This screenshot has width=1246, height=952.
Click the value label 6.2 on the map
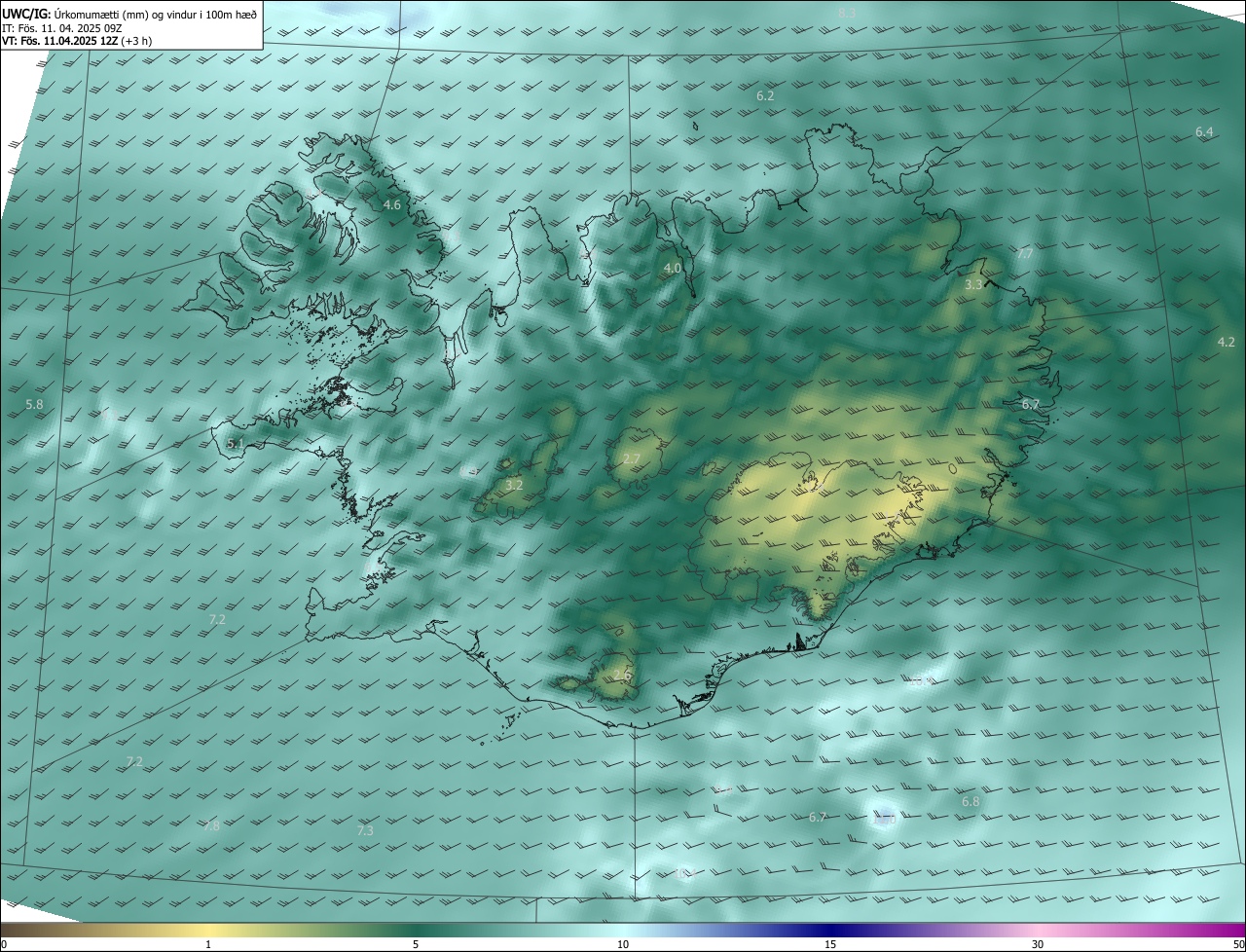coord(765,96)
